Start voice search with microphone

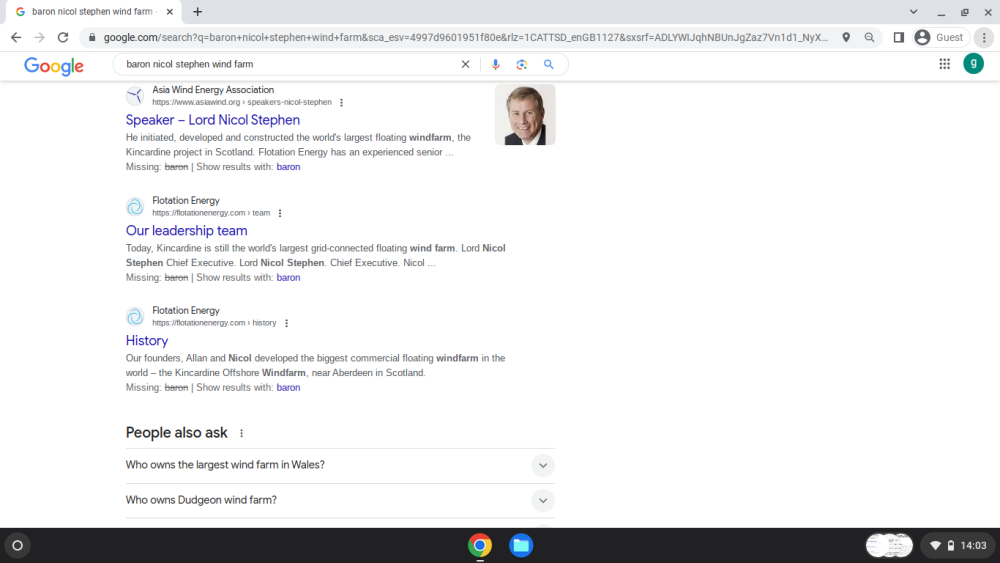tap(496, 64)
